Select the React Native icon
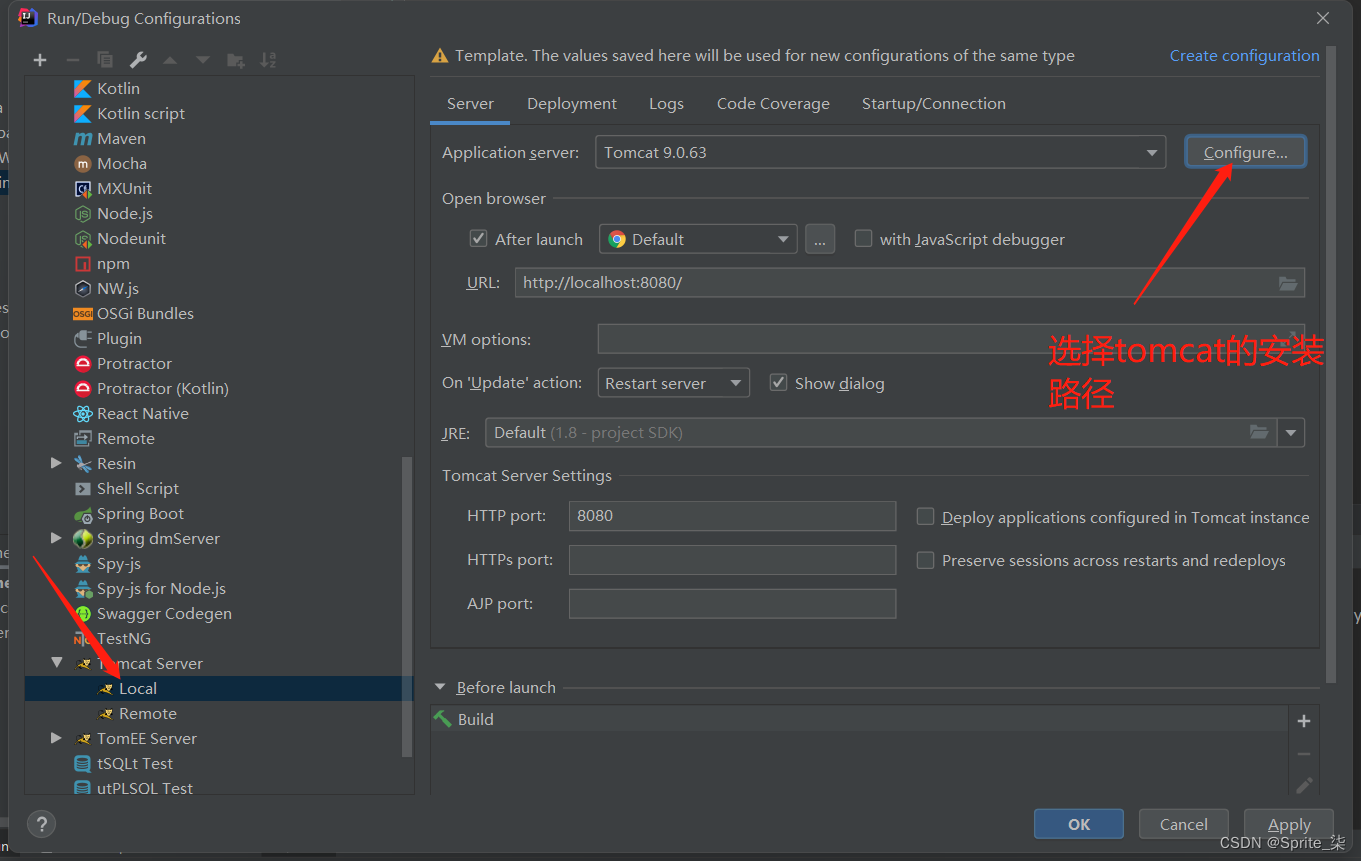This screenshot has width=1361, height=861. 83,414
